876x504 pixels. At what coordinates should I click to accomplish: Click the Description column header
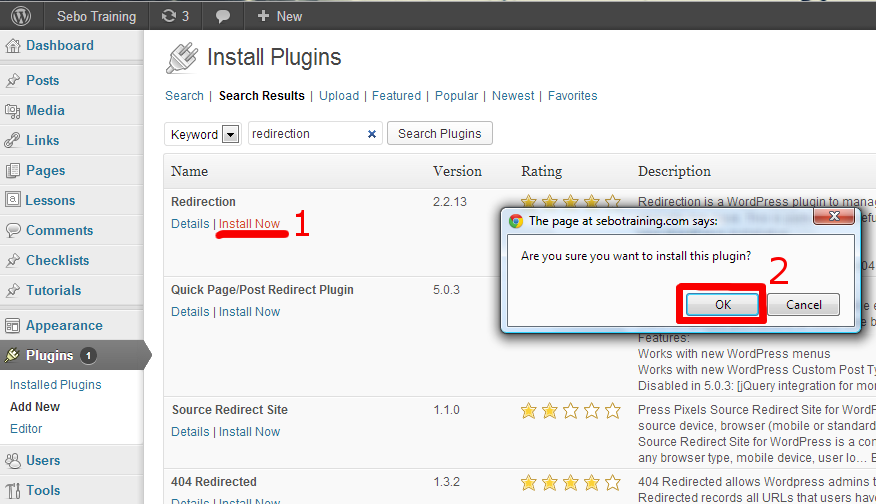point(674,171)
